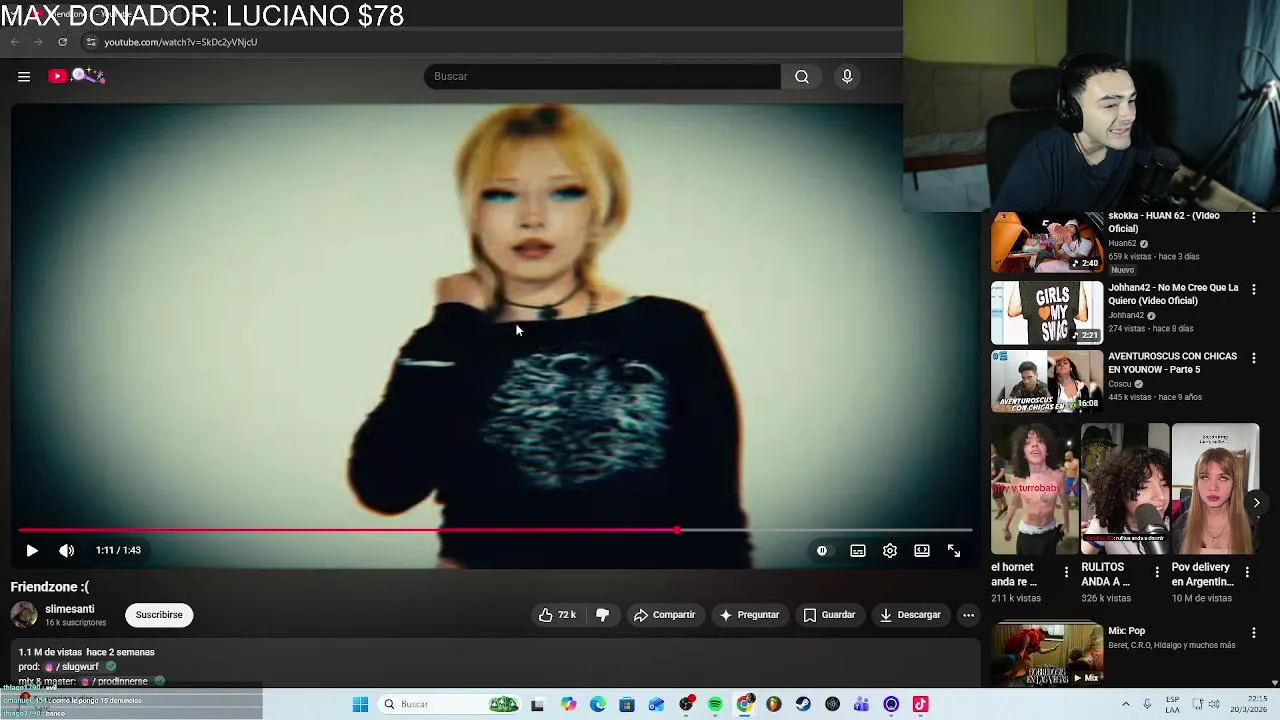The width and height of the screenshot is (1280, 720).
Task: Open the el hornet short
Action: [x=1034, y=489]
